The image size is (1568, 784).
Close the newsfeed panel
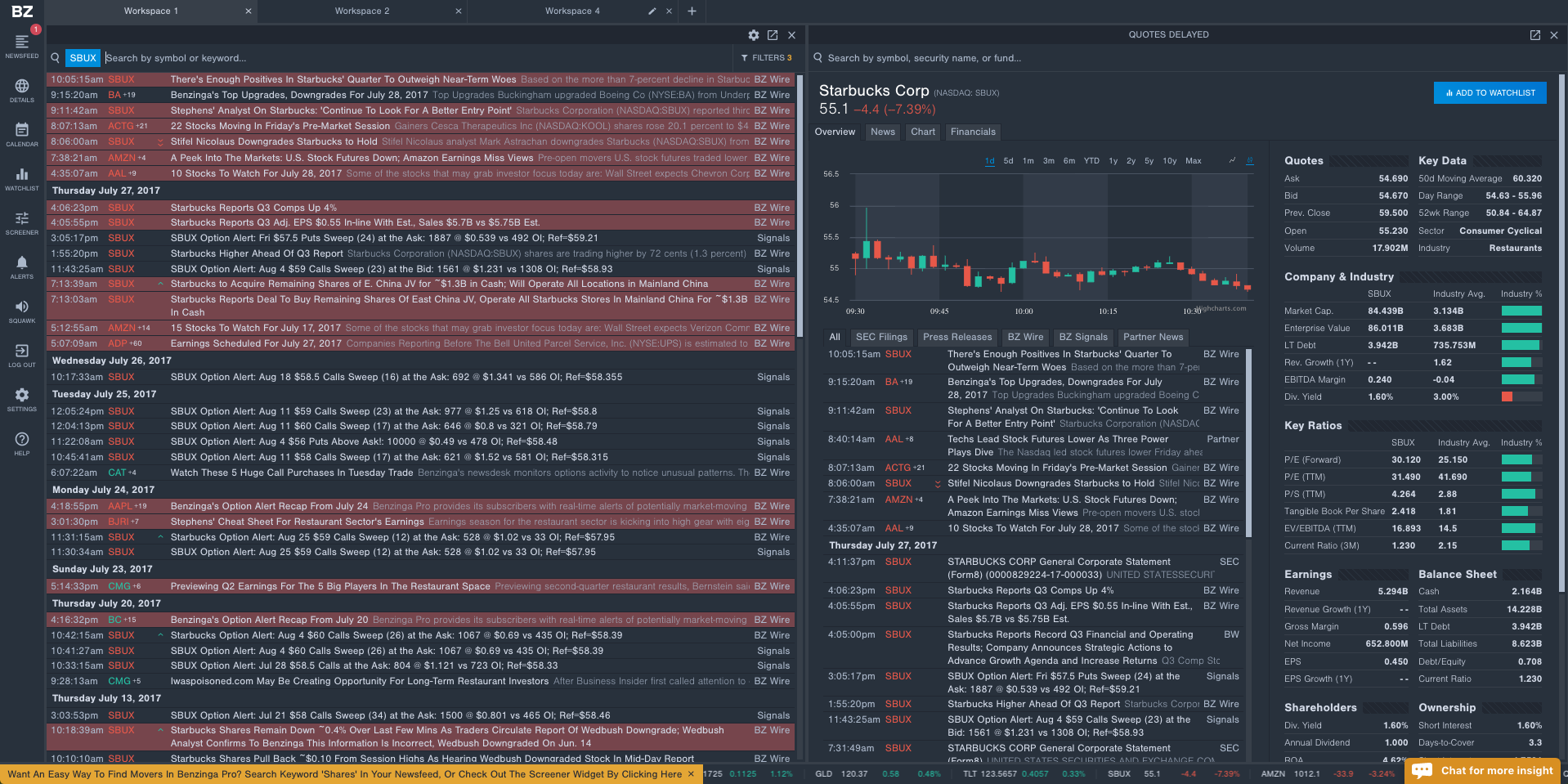(791, 35)
